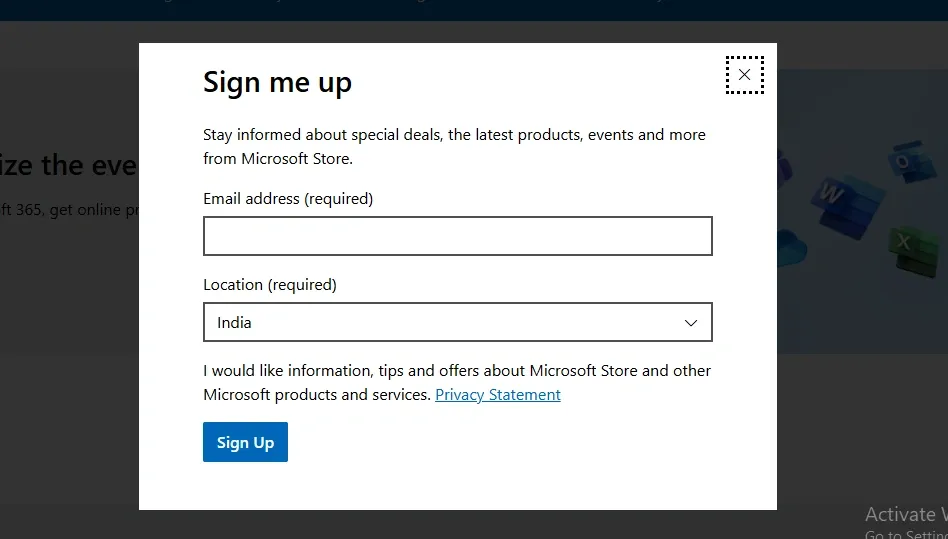
Task: Click the dimmed headline text behind dialog
Action: tap(68, 165)
